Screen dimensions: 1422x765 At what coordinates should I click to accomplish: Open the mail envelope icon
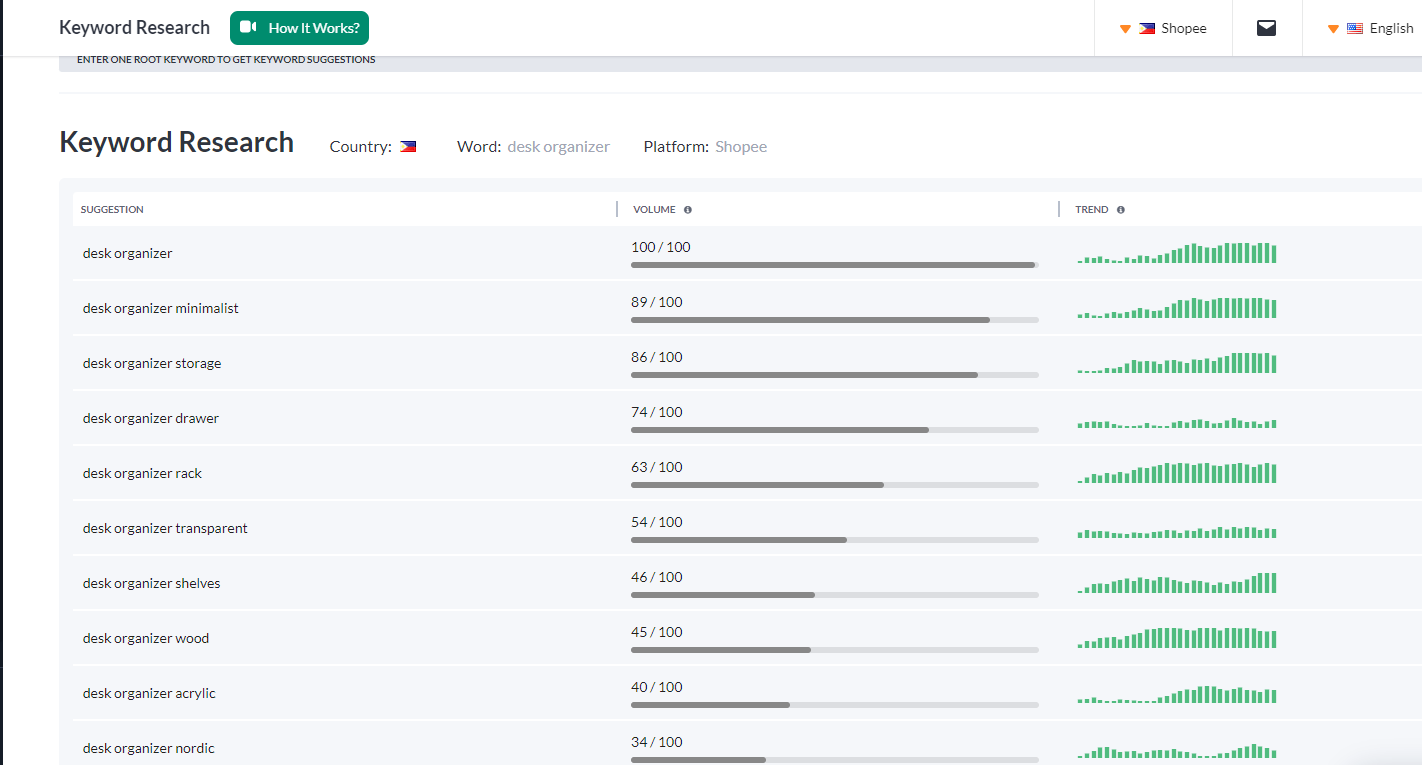tap(1266, 28)
